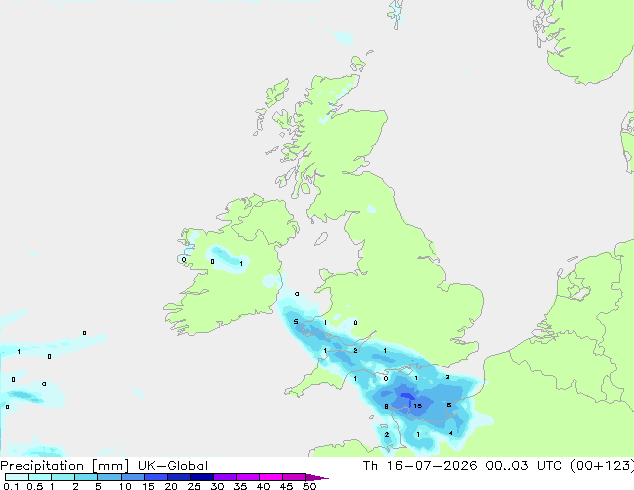Viewport: 634px width, 490px height.
Task: Click the "UTC" label
Action: click(x=549, y=466)
